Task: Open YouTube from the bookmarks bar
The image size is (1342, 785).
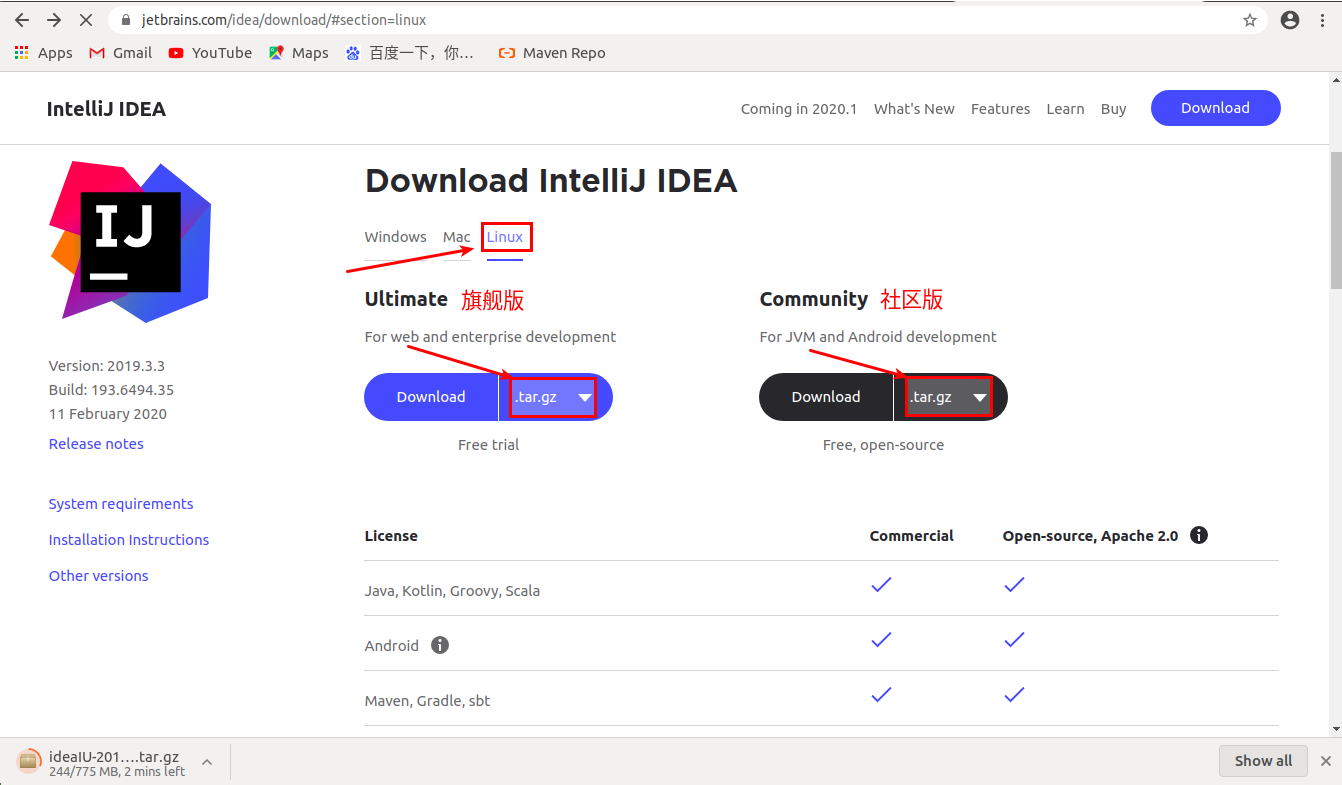Action: pos(209,52)
